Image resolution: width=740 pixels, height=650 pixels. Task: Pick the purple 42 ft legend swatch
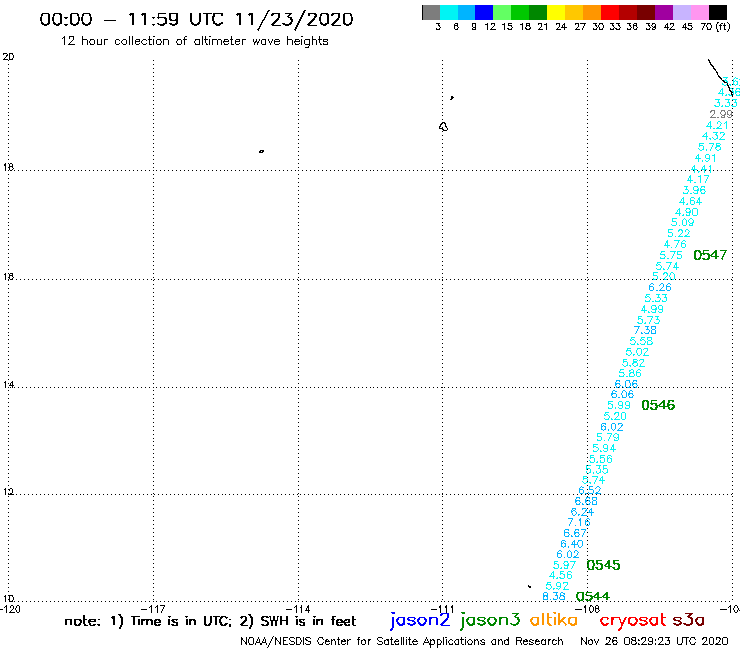(x=664, y=12)
